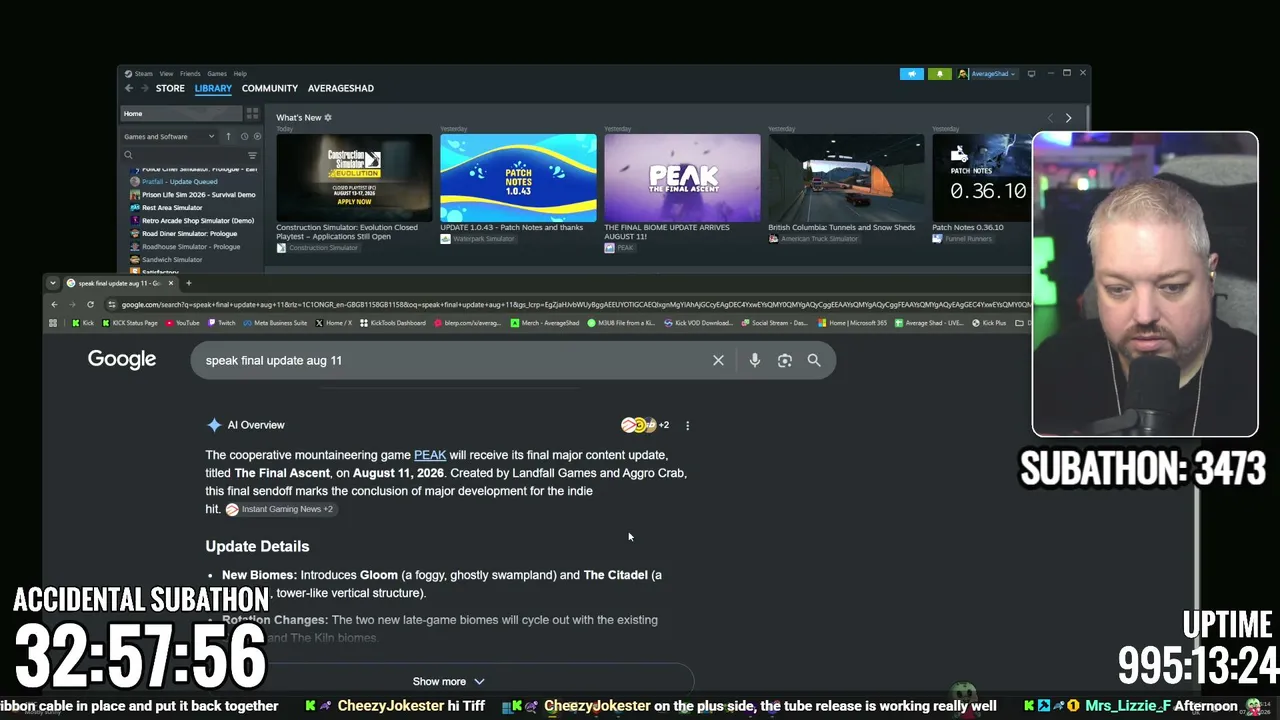1280x720 pixels.
Task: Click the Google logo to go home
Action: click(122, 360)
